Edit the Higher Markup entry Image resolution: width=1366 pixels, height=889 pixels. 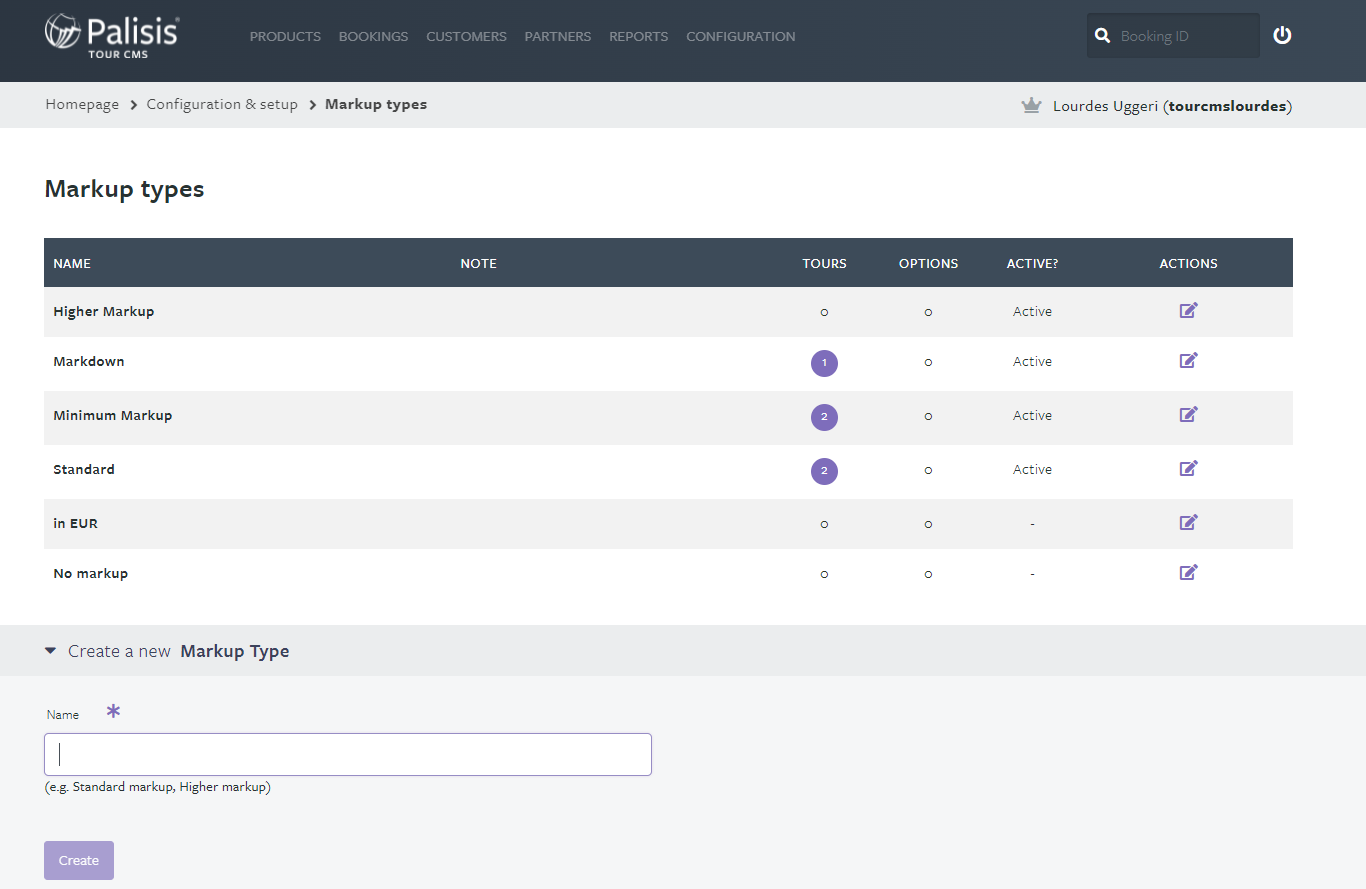1188,310
